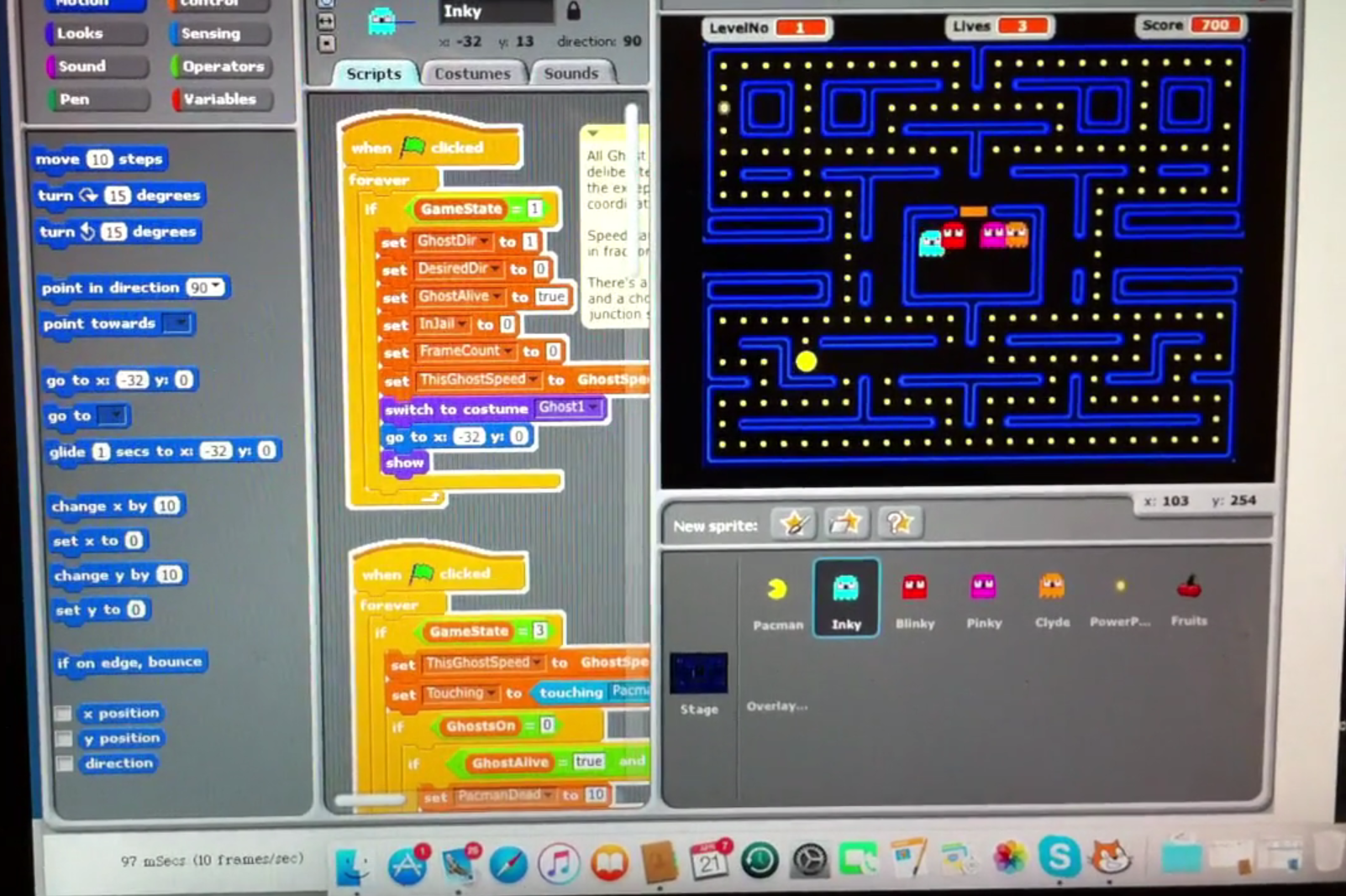Open the DesiredDir variable dropdown

(x=496, y=269)
